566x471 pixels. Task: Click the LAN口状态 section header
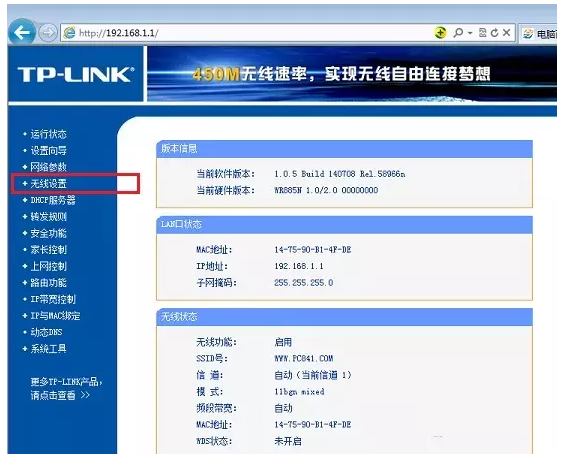(344, 224)
